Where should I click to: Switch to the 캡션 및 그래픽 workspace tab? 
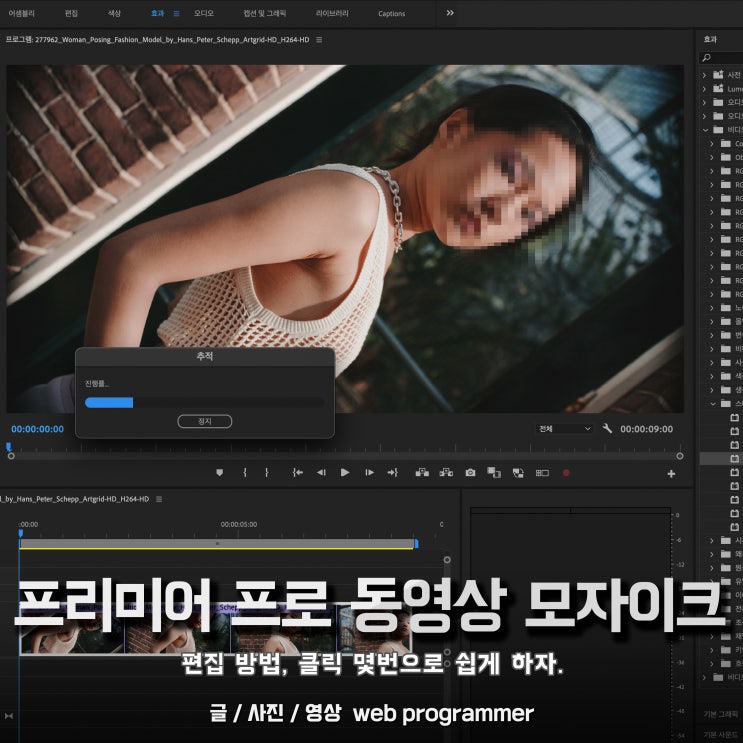click(264, 13)
